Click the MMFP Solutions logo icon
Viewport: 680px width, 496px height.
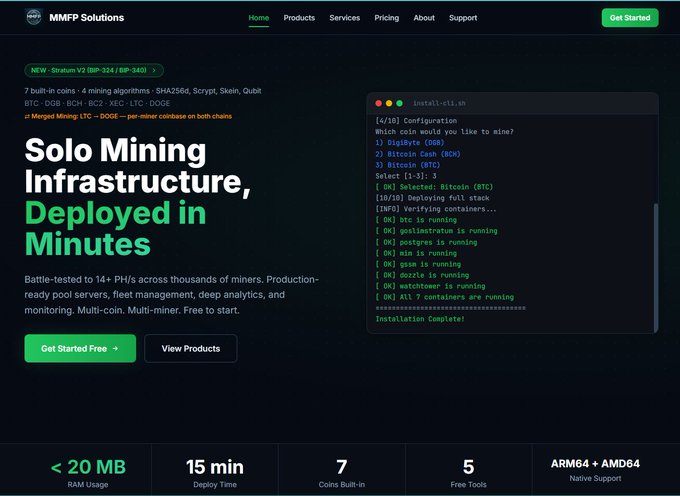[x=34, y=17]
